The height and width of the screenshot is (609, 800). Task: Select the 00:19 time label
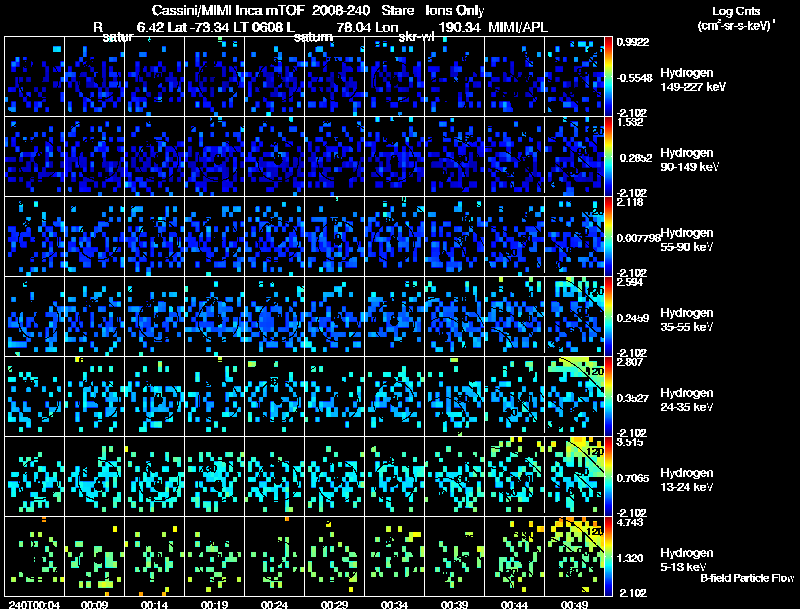click(x=214, y=604)
